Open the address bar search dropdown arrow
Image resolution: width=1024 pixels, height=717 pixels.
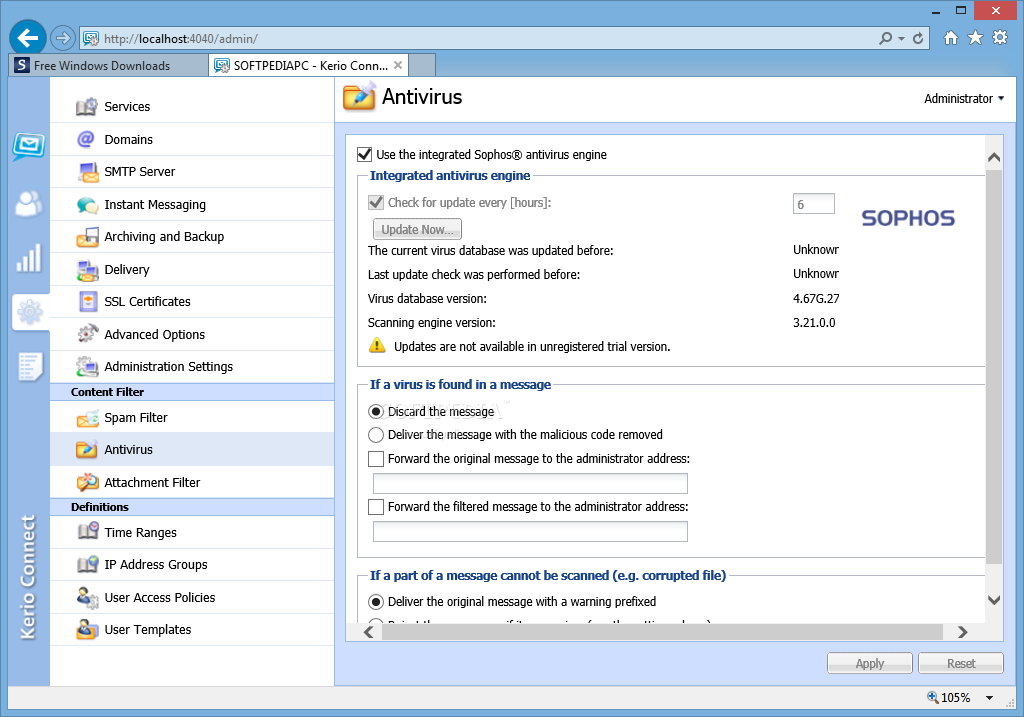(x=901, y=39)
